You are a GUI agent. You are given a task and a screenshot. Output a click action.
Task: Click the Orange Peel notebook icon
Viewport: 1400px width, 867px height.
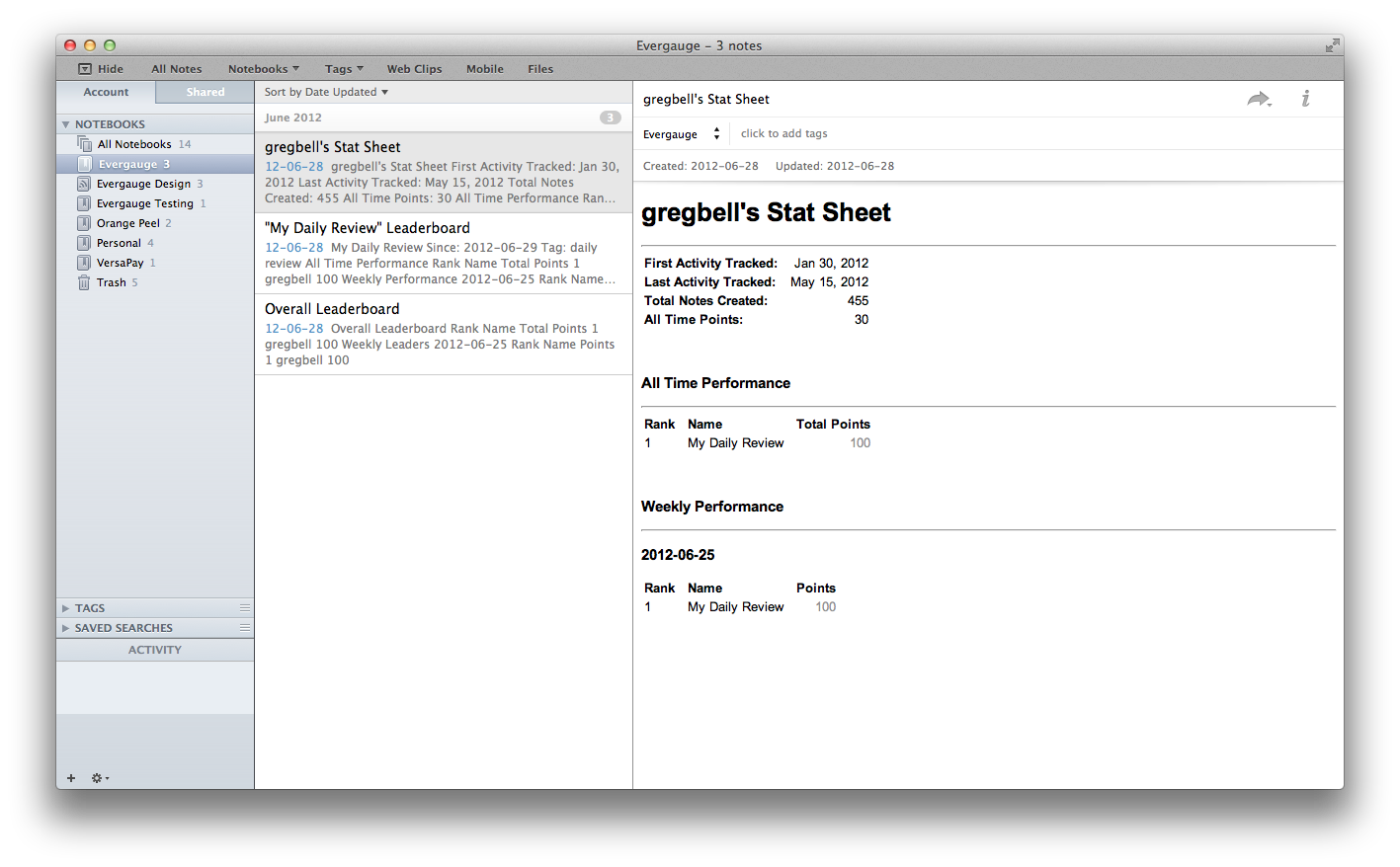point(84,223)
